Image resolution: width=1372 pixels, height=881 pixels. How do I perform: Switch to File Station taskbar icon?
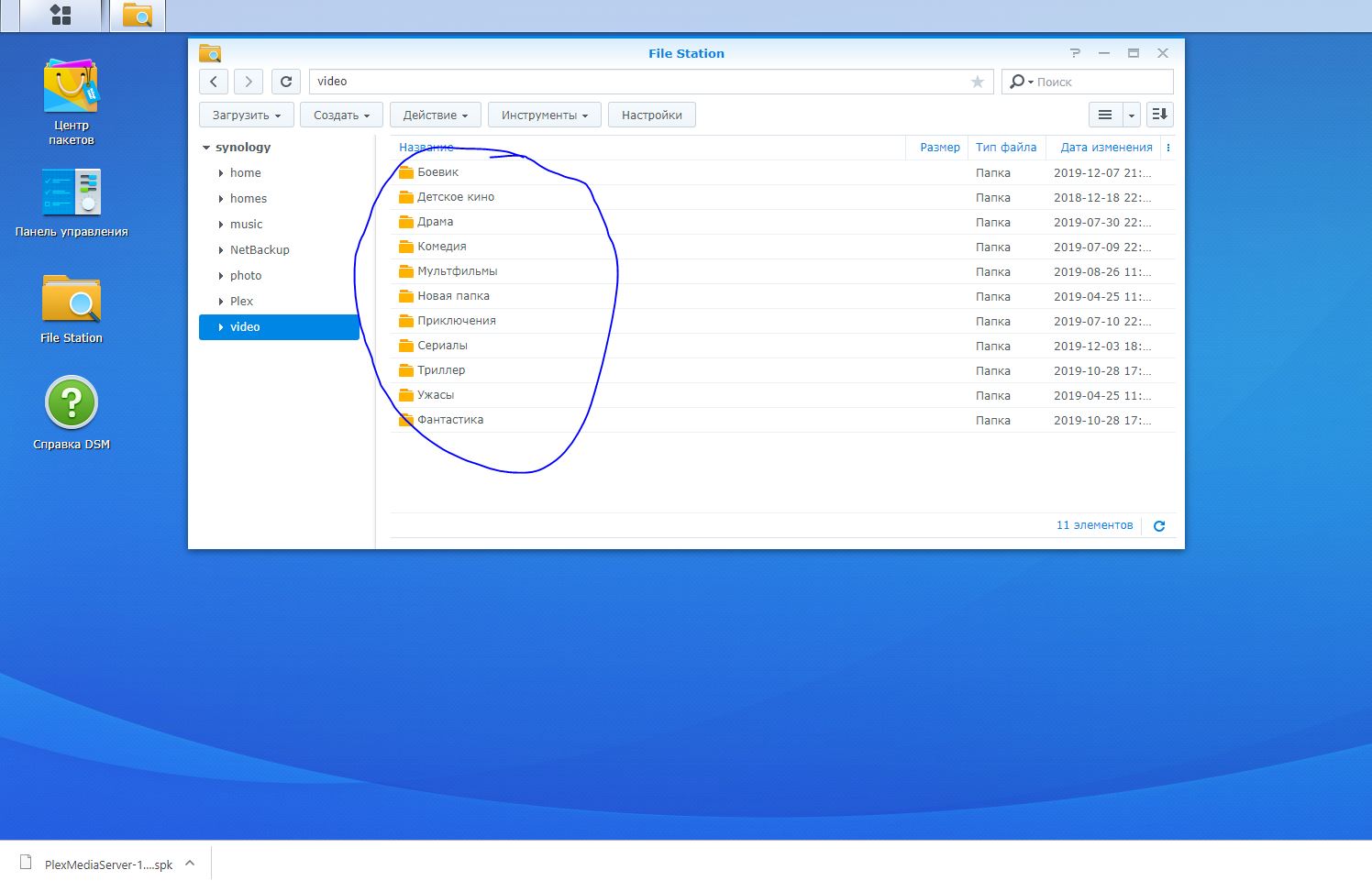[138, 15]
